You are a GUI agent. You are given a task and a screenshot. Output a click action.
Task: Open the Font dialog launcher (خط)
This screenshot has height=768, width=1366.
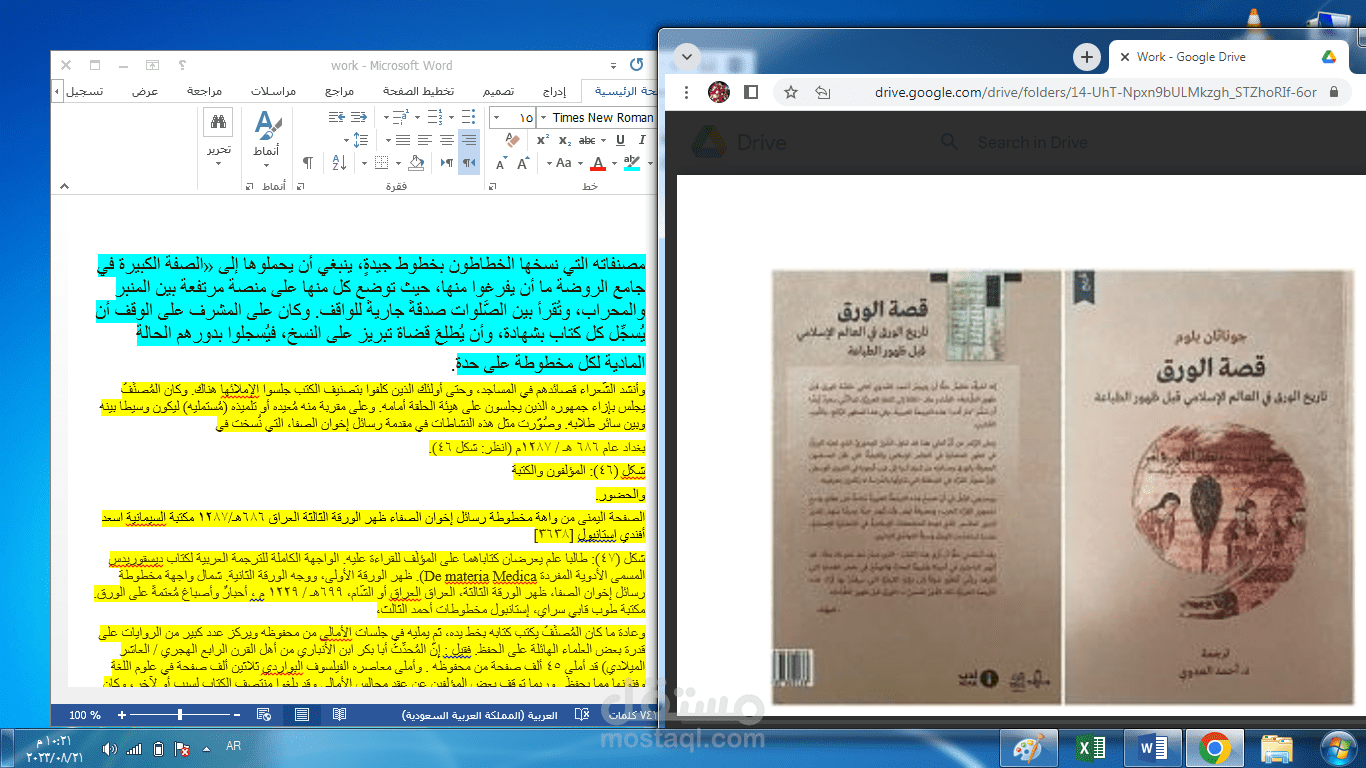492,187
